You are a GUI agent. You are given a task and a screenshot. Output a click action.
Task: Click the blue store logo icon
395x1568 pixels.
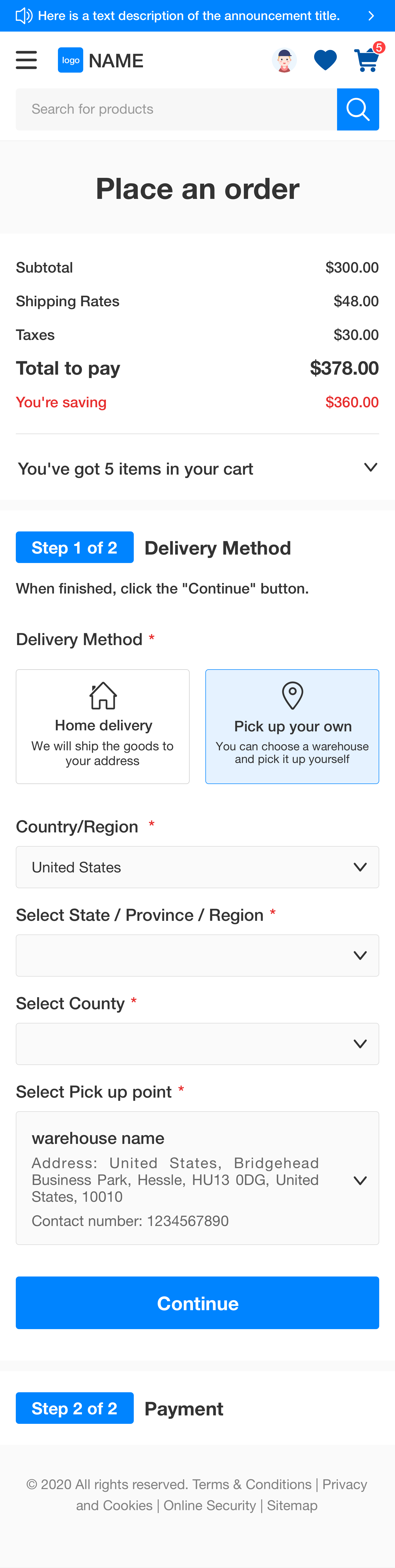coord(70,60)
